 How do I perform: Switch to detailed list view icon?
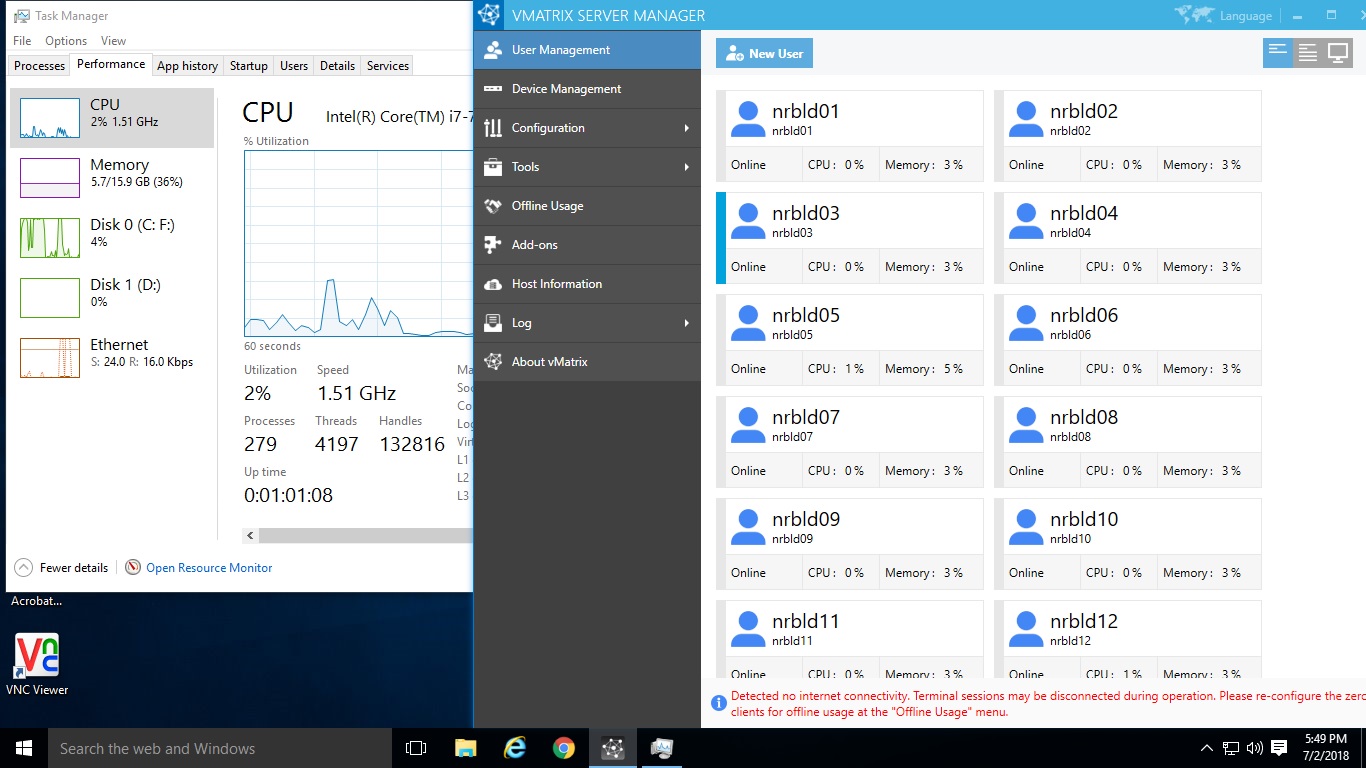1307,52
